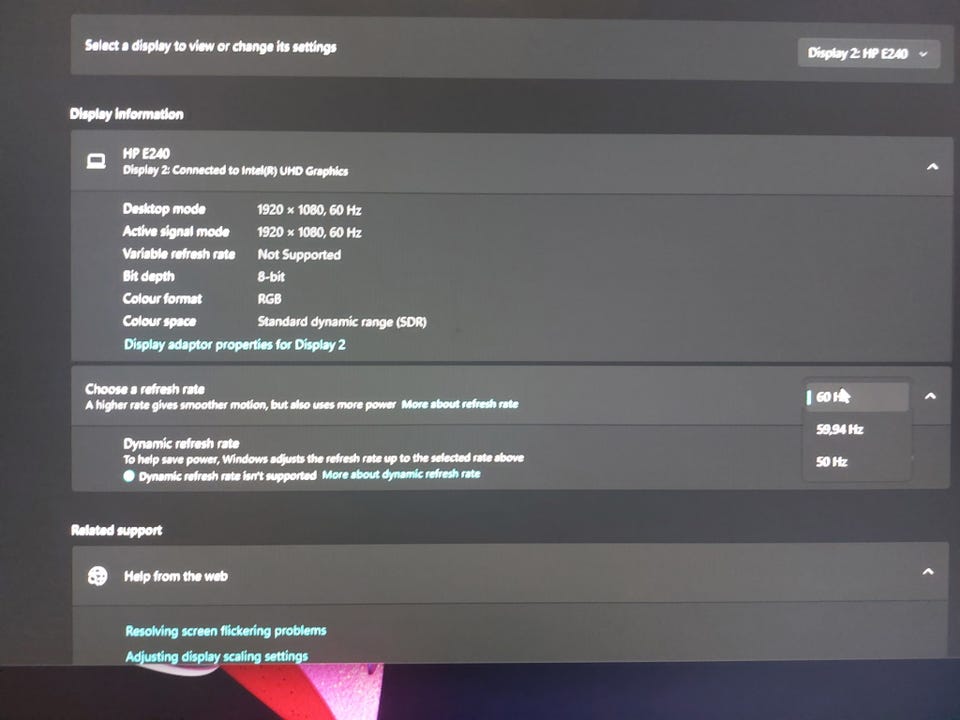Click the Choose a refresh rate heading
This screenshot has width=960, height=720.
(144, 389)
